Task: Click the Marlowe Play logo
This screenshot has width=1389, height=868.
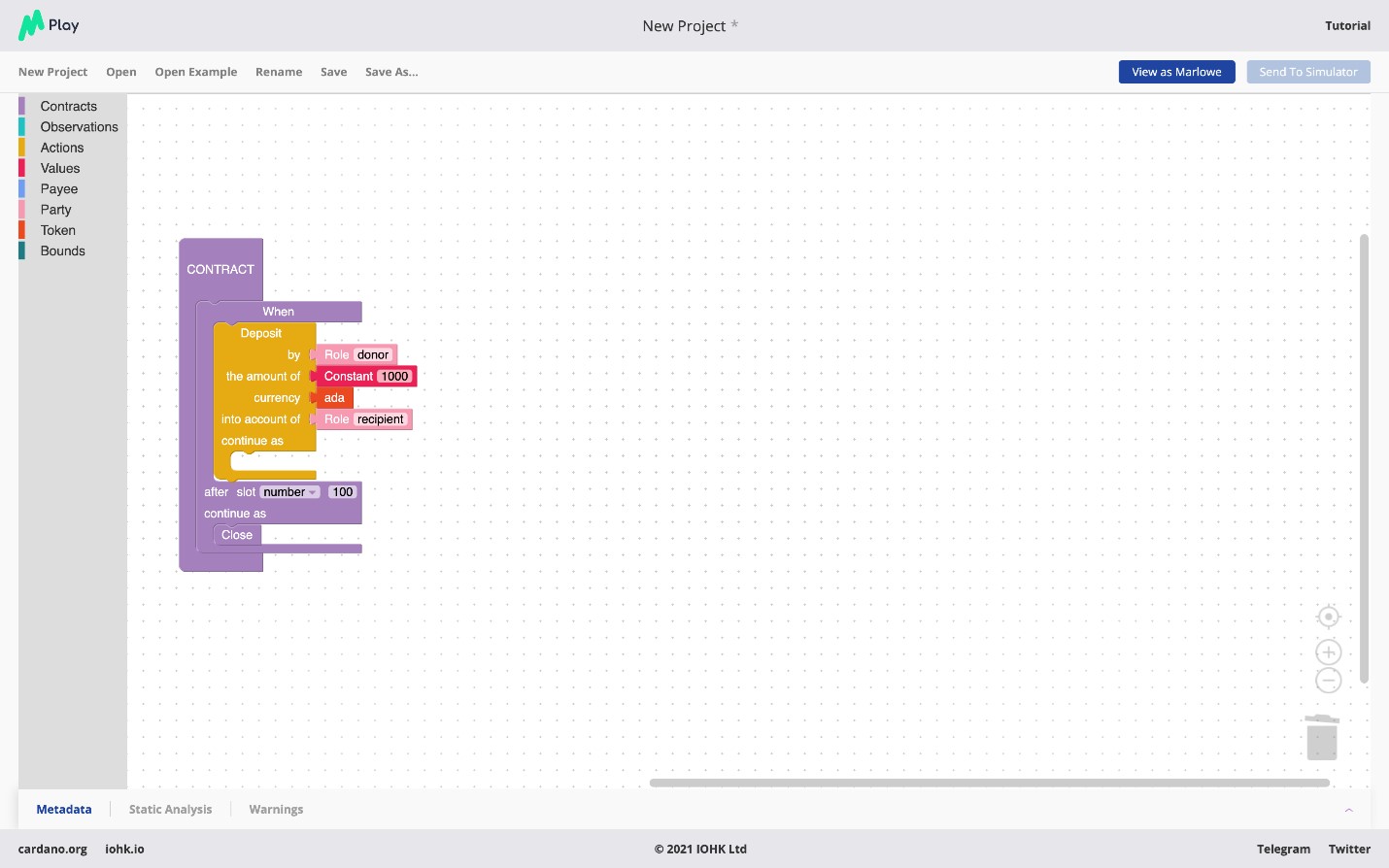Action: [49, 25]
